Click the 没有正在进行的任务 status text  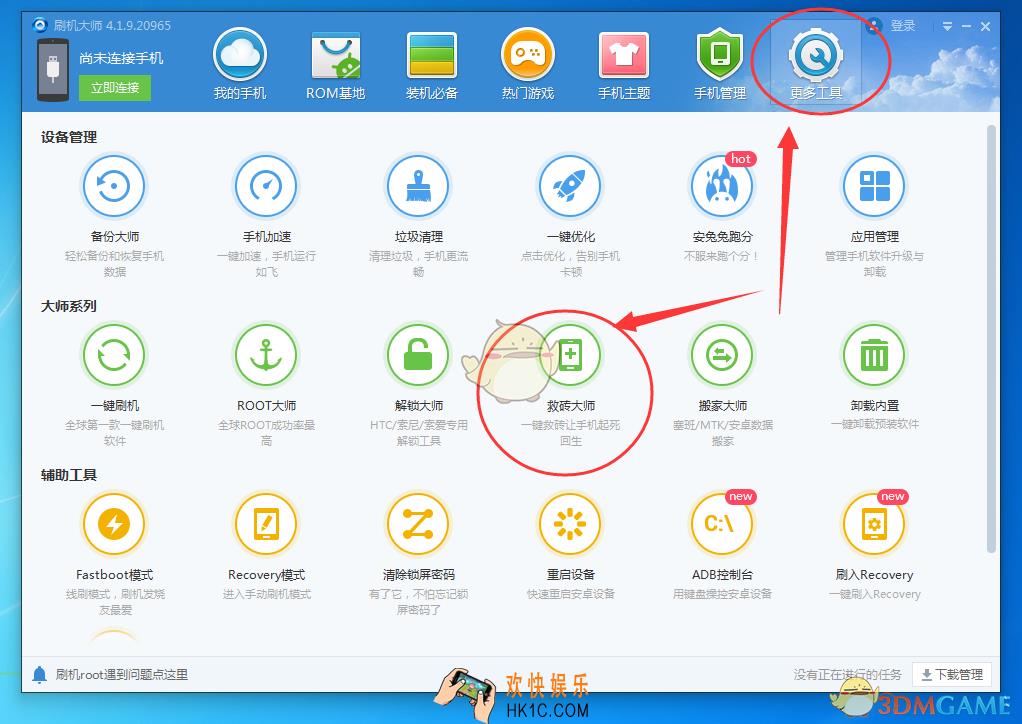click(847, 674)
